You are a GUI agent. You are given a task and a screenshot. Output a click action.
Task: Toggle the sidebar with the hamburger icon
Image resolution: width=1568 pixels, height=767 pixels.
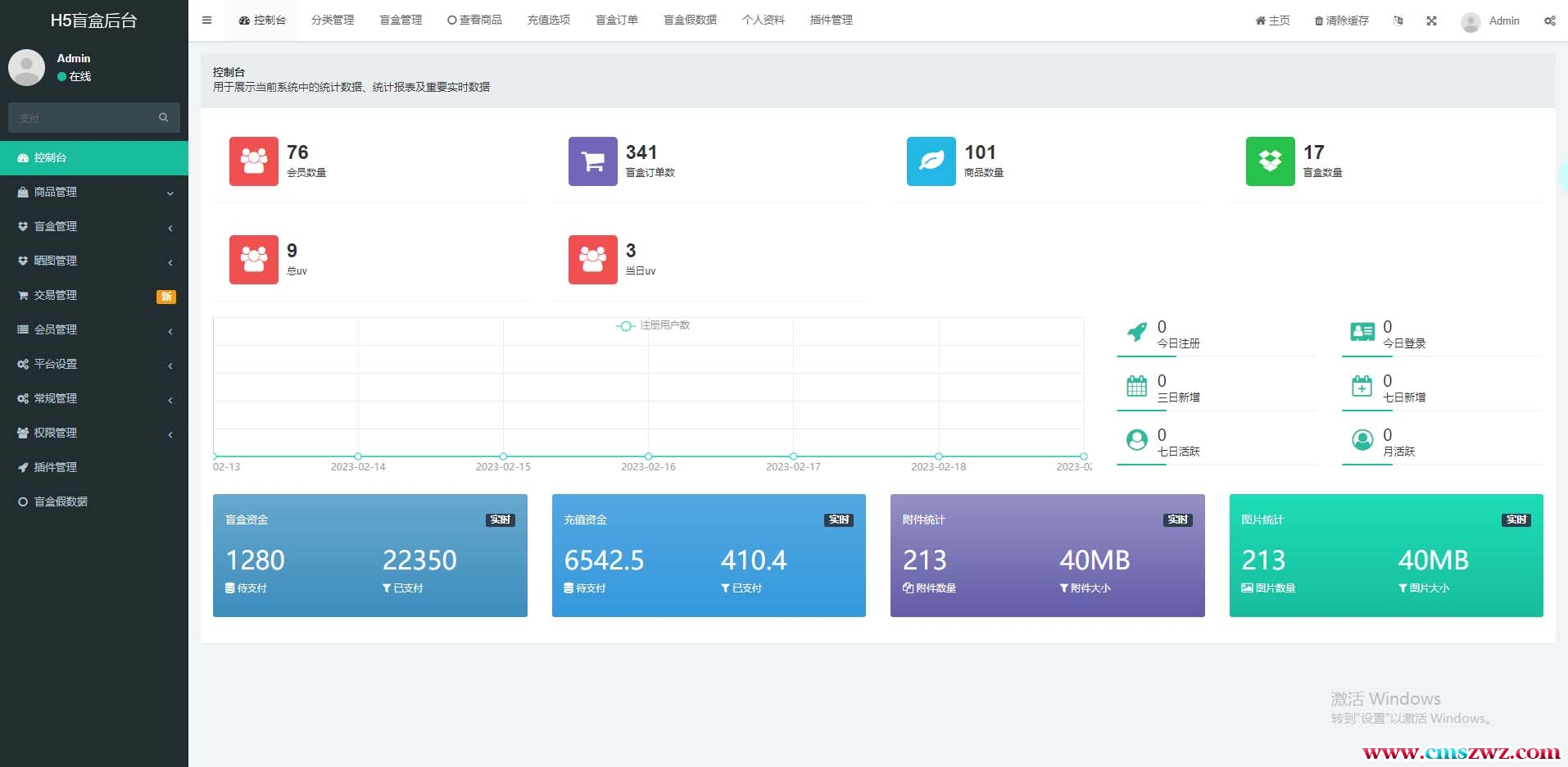pos(206,20)
